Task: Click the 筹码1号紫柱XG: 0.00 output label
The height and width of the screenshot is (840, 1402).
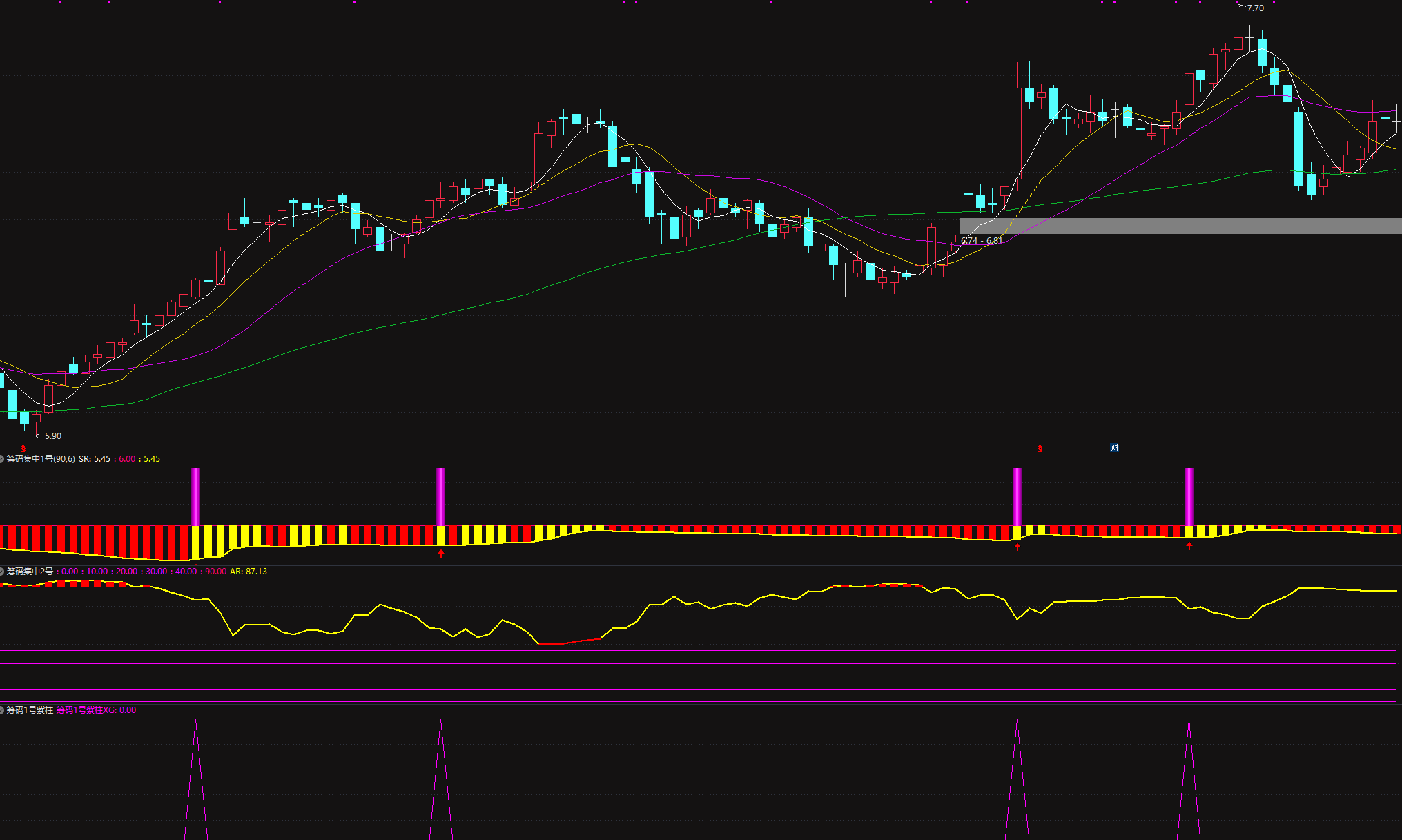Action: [96, 710]
